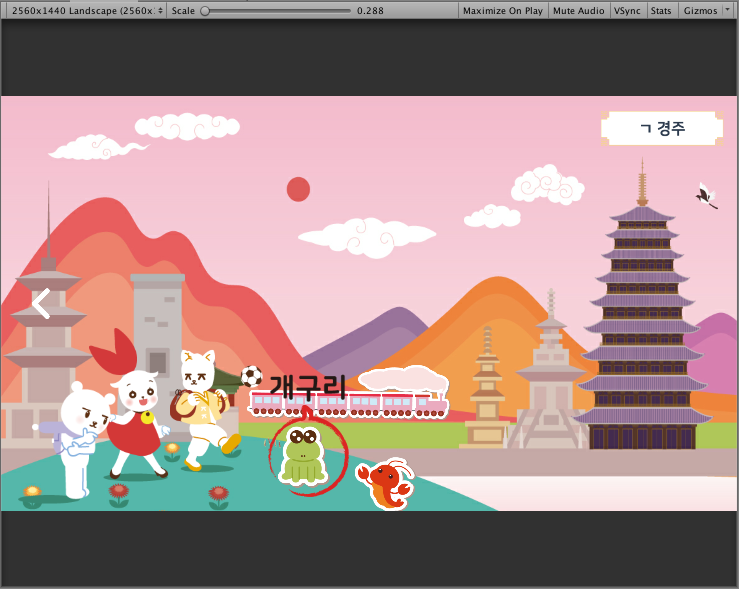
Task: Click the 0.288 scale value
Action: [370, 10]
